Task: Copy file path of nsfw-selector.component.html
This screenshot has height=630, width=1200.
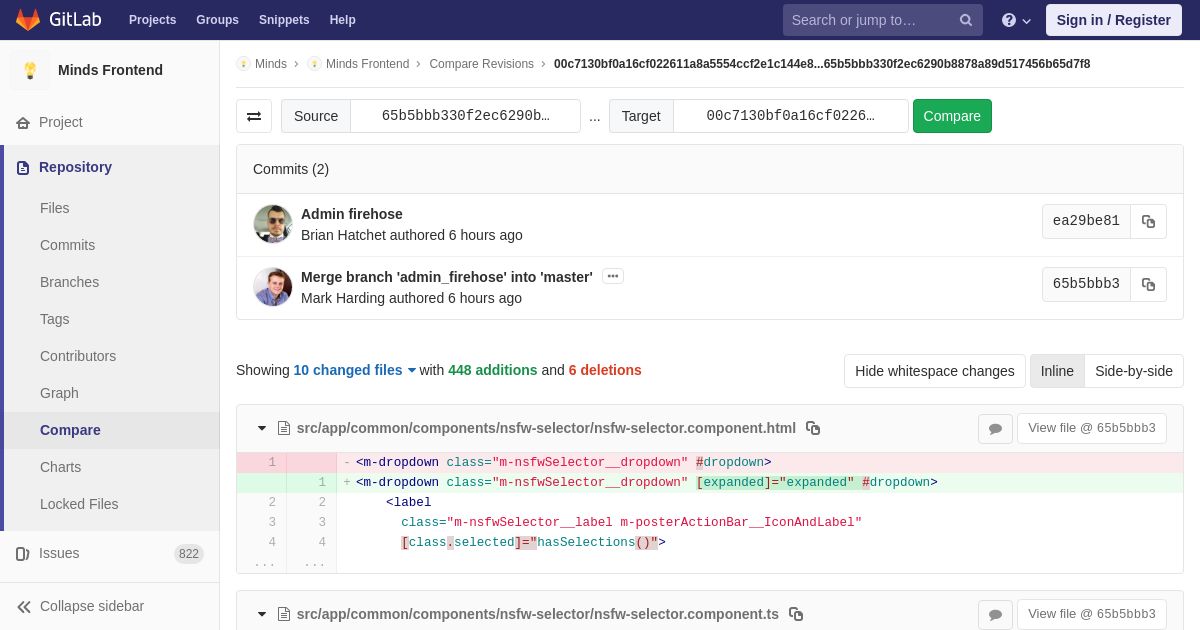Action: coord(813,428)
